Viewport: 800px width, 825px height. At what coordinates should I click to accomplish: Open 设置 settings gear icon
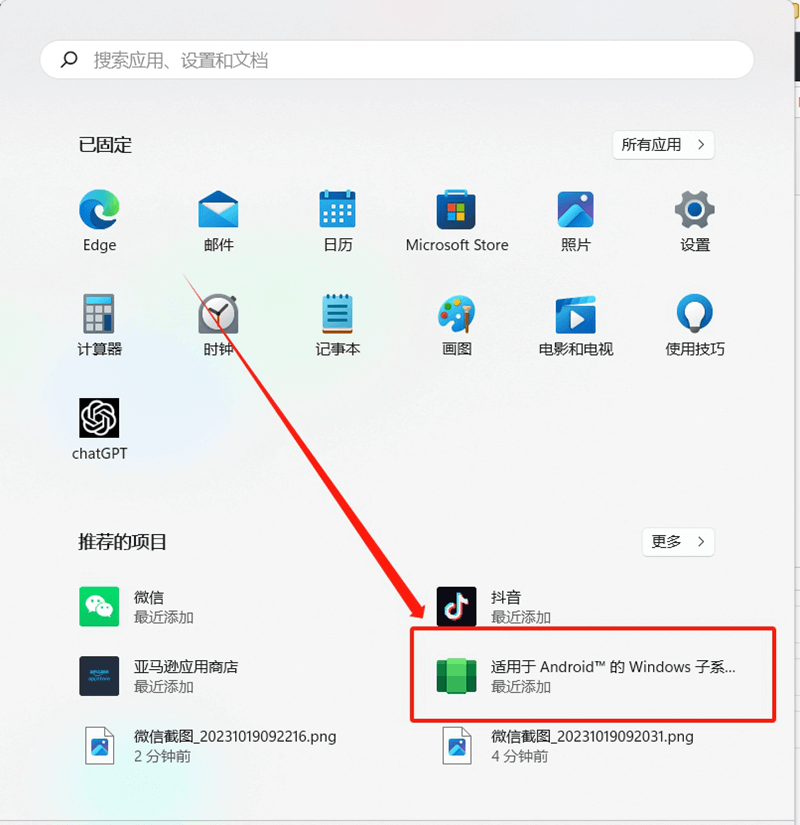click(x=695, y=209)
